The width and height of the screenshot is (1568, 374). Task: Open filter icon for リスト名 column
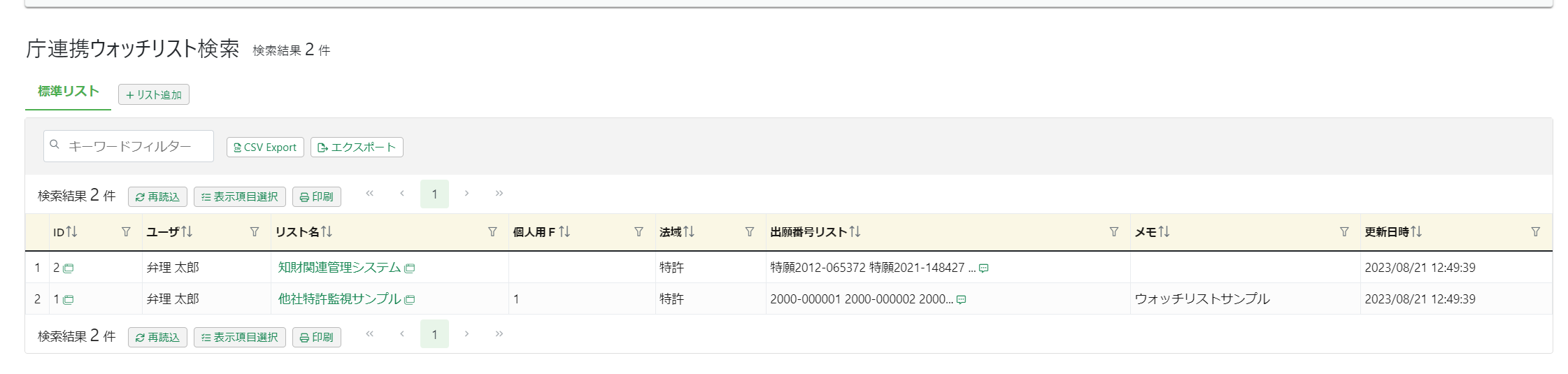pos(492,232)
